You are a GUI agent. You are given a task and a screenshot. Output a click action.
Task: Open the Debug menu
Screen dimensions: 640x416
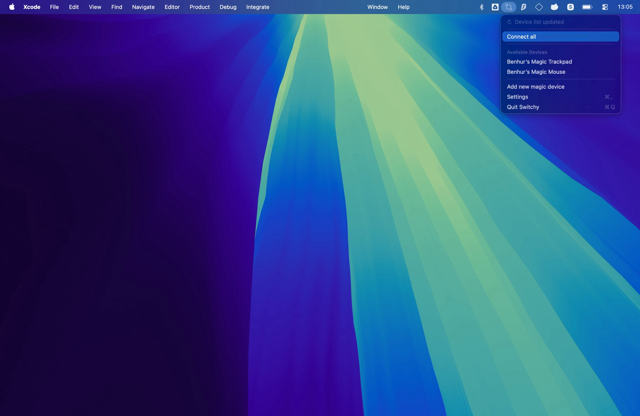pos(228,7)
